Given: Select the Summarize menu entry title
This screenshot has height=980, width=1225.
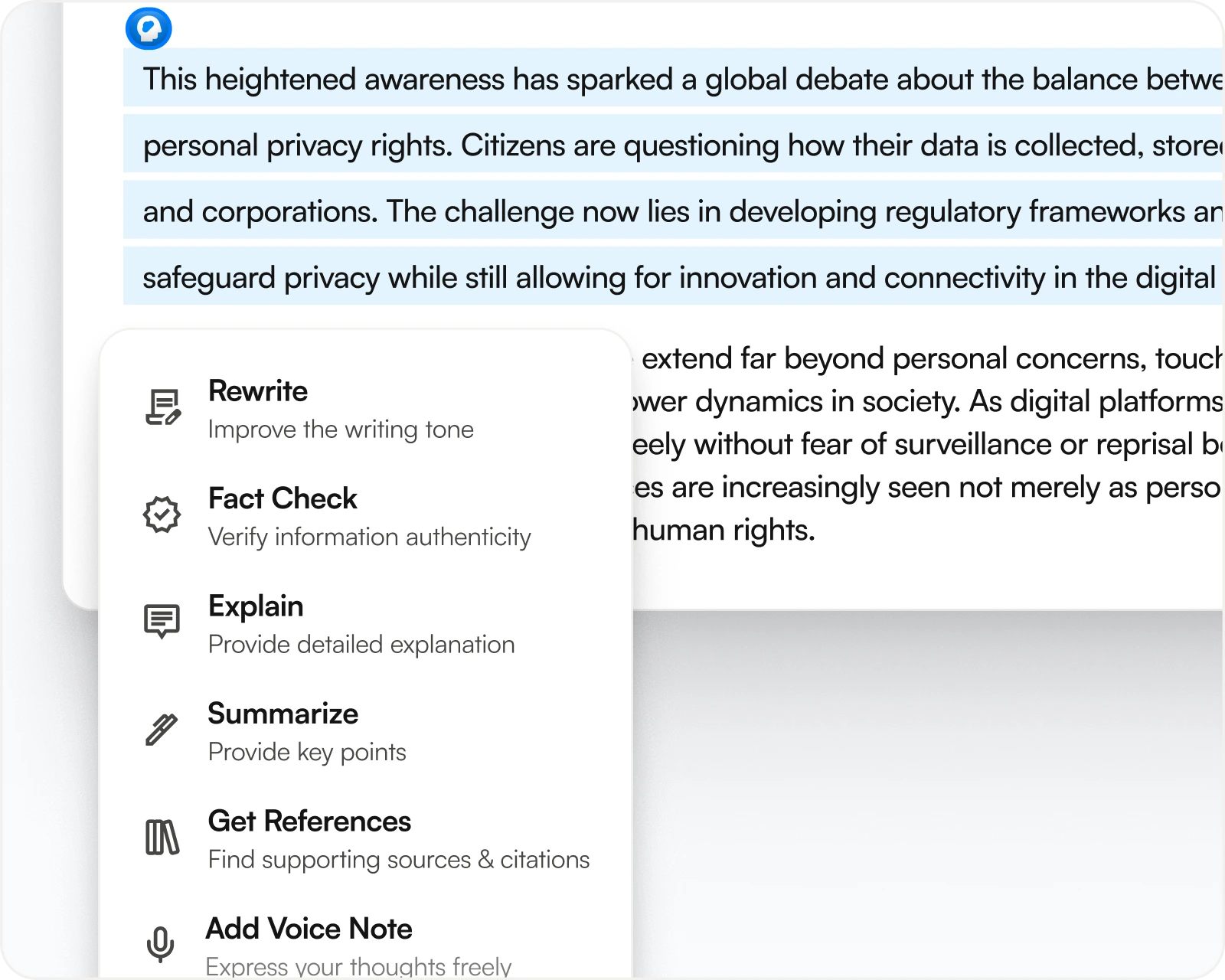Looking at the screenshot, I should pyautogui.click(x=283, y=714).
